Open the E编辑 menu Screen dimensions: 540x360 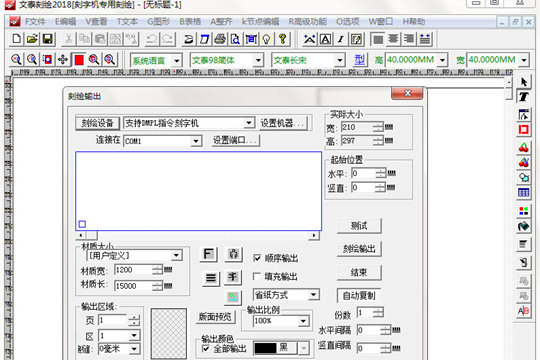(65, 22)
